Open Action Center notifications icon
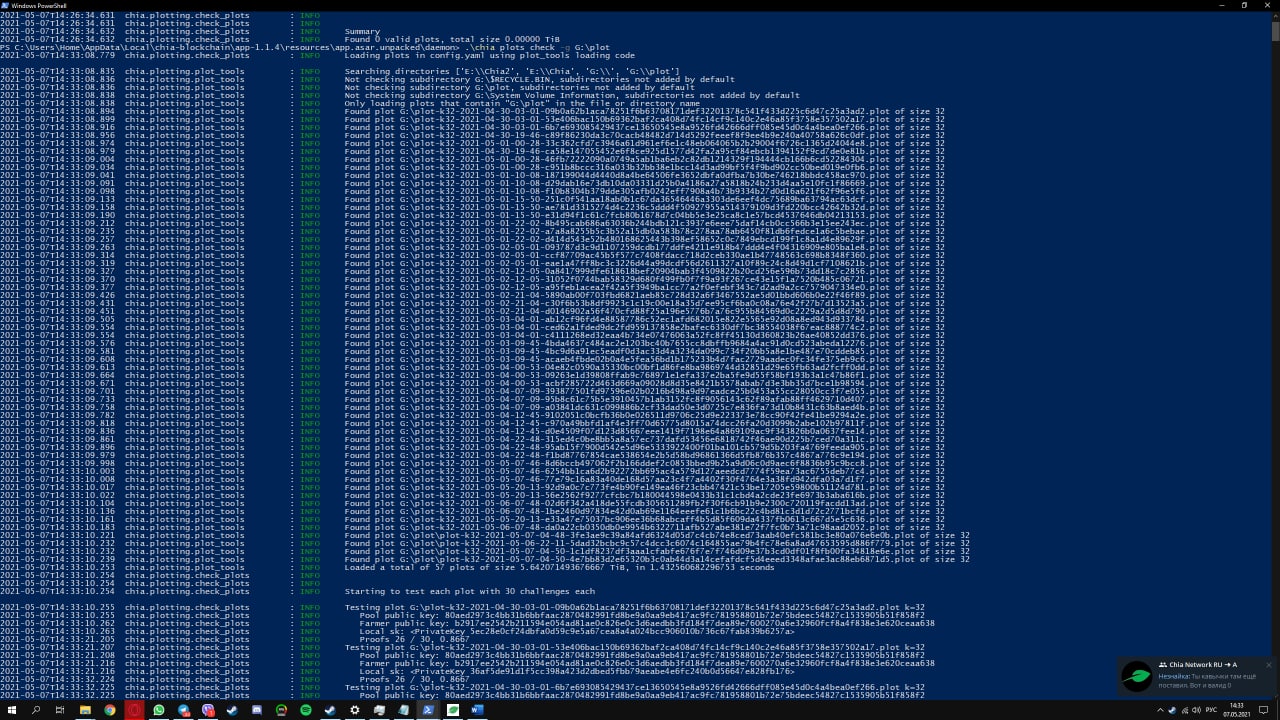The width and height of the screenshot is (1280, 720). (x=1263, y=710)
